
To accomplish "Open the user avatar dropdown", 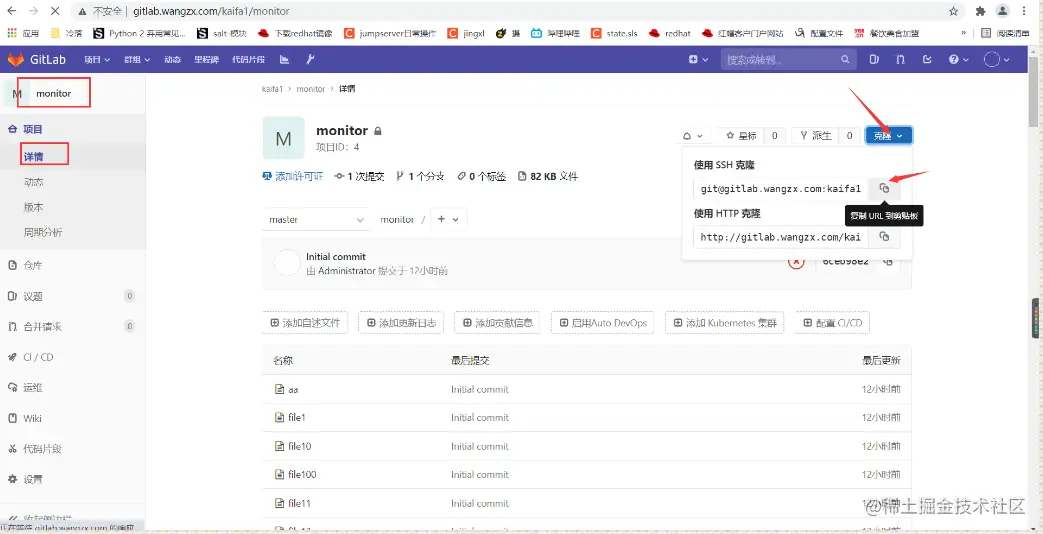I will click(996, 59).
